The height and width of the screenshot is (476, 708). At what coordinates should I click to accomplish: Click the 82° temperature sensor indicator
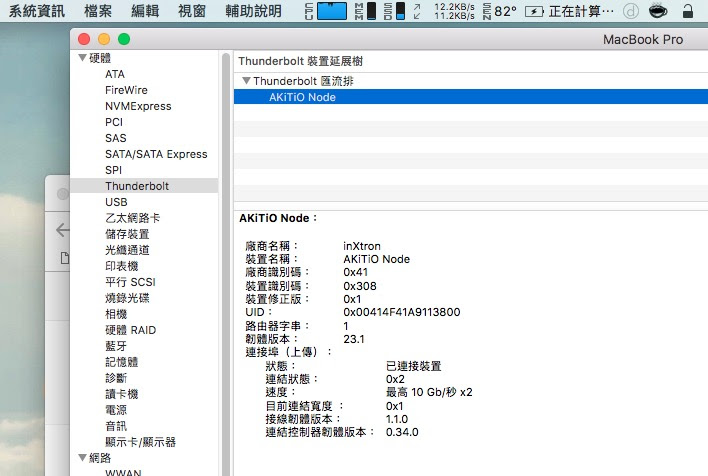500,11
